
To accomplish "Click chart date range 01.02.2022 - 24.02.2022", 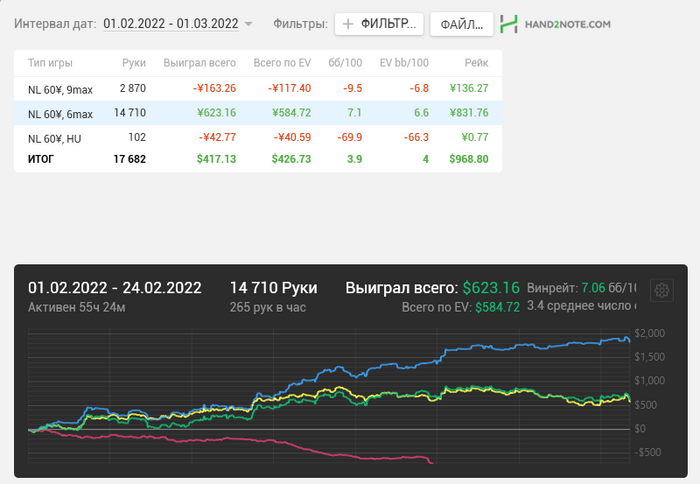I will coord(115,288).
